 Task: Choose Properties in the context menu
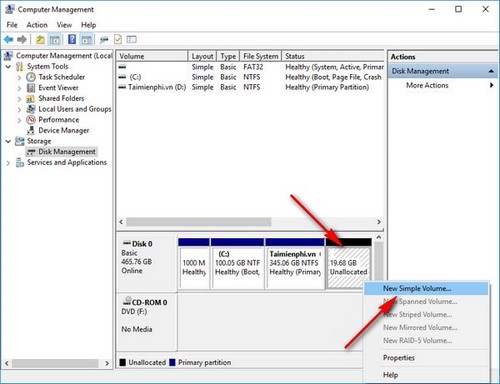tap(426, 358)
